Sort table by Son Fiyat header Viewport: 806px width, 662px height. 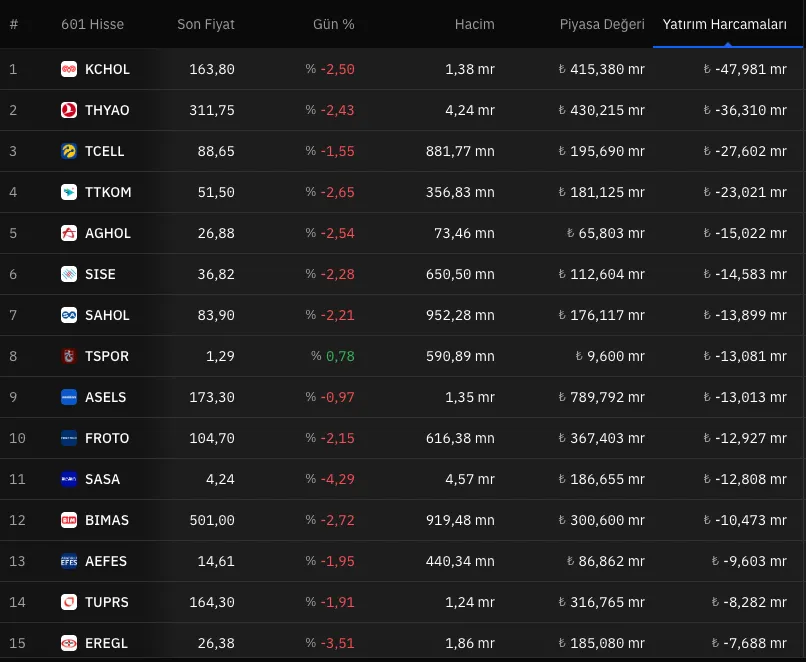(206, 24)
